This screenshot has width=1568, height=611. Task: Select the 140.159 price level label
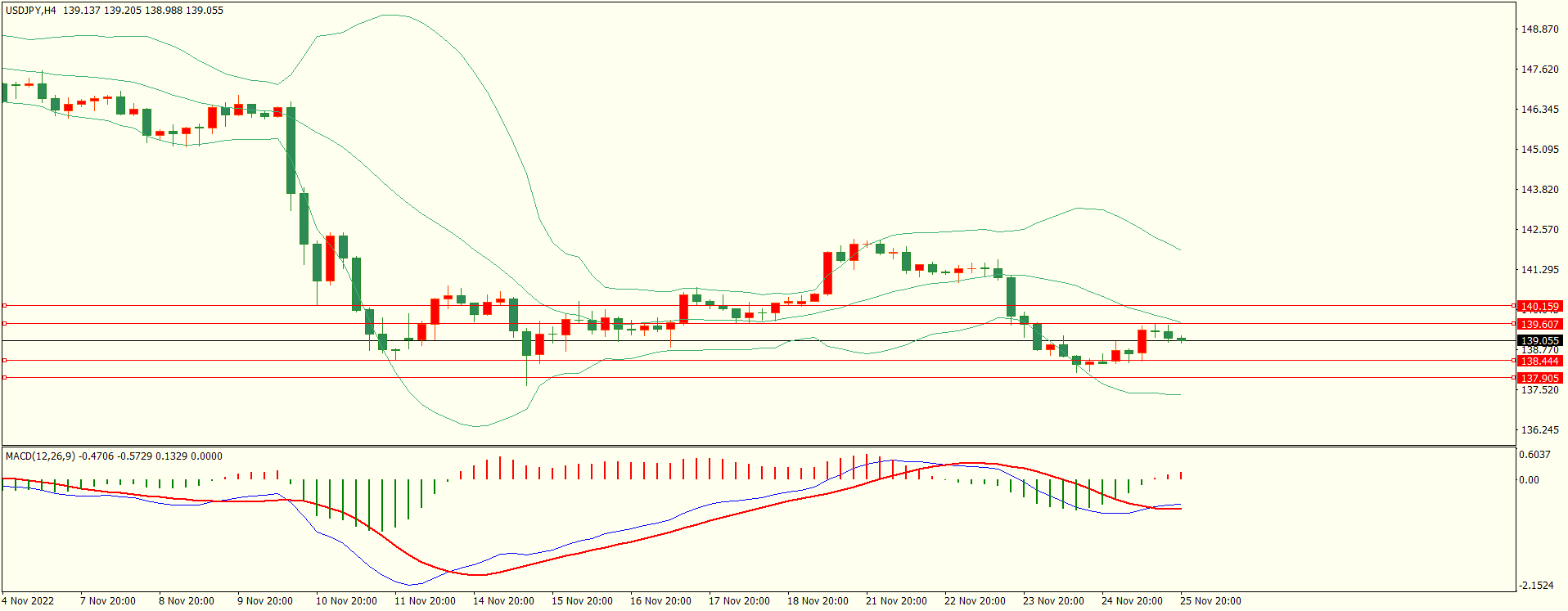1539,307
